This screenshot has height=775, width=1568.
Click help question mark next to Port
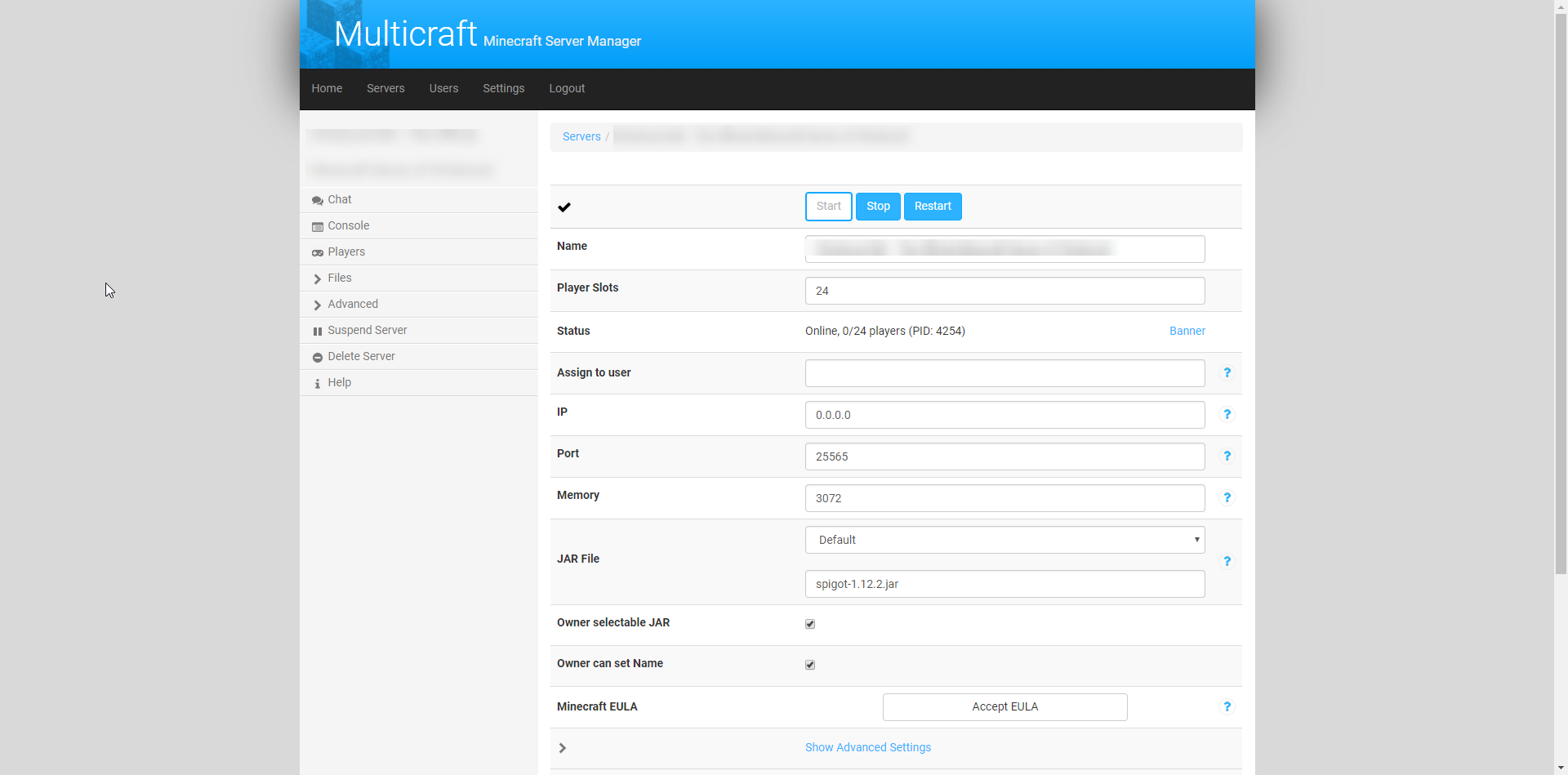1227,456
